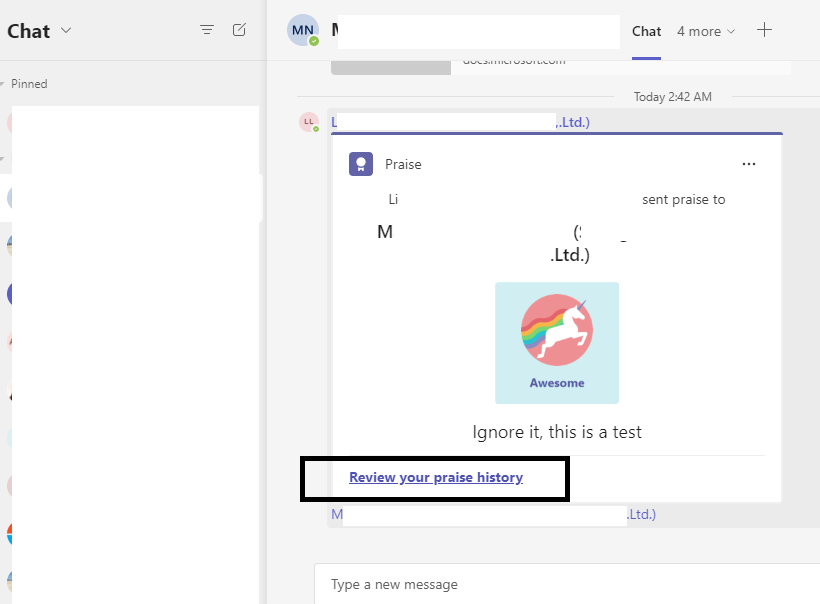Add a tab with the plus icon

click(764, 30)
